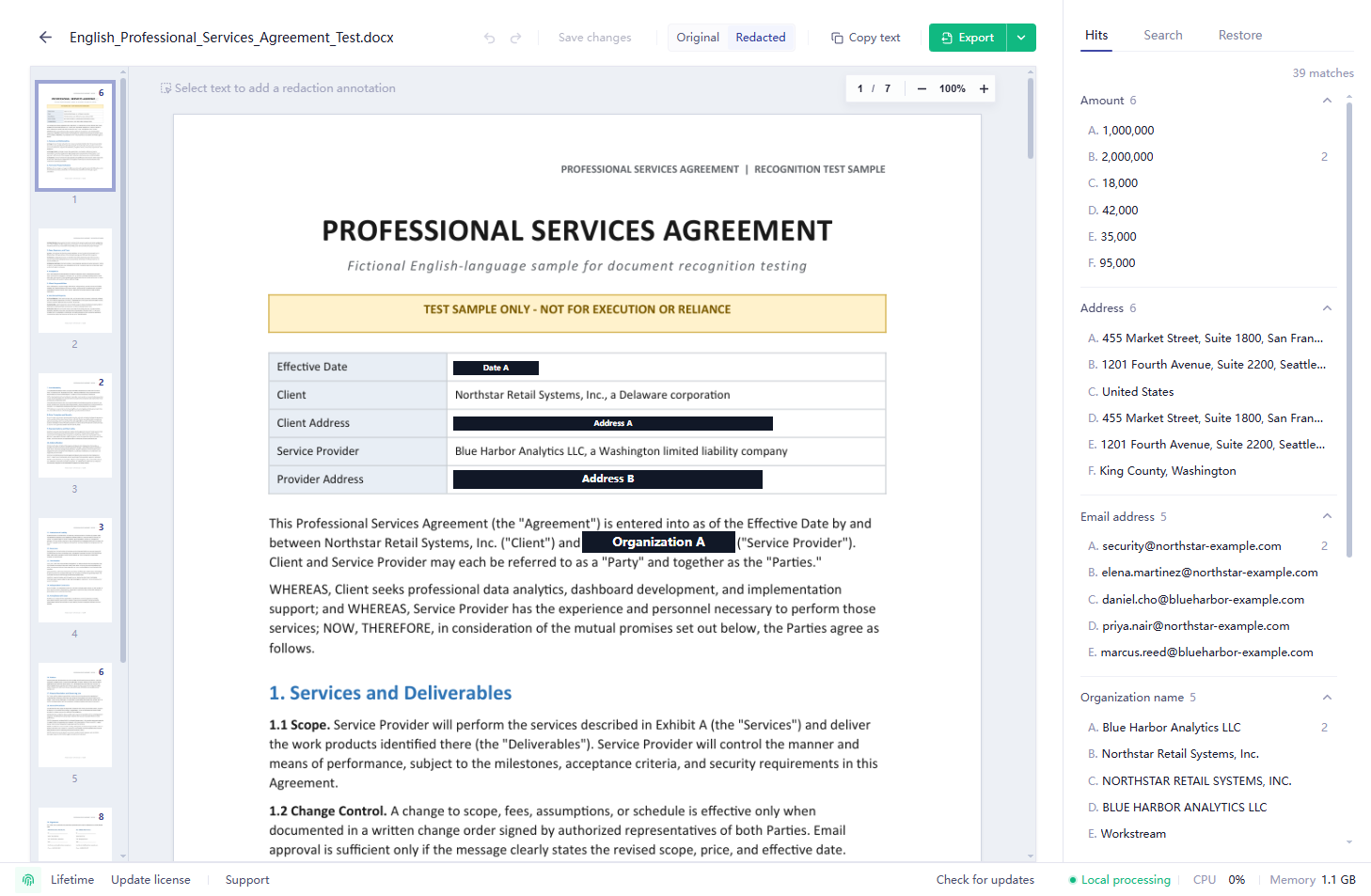The width and height of the screenshot is (1371, 896).
Task: Click Check for updates
Action: (x=985, y=880)
